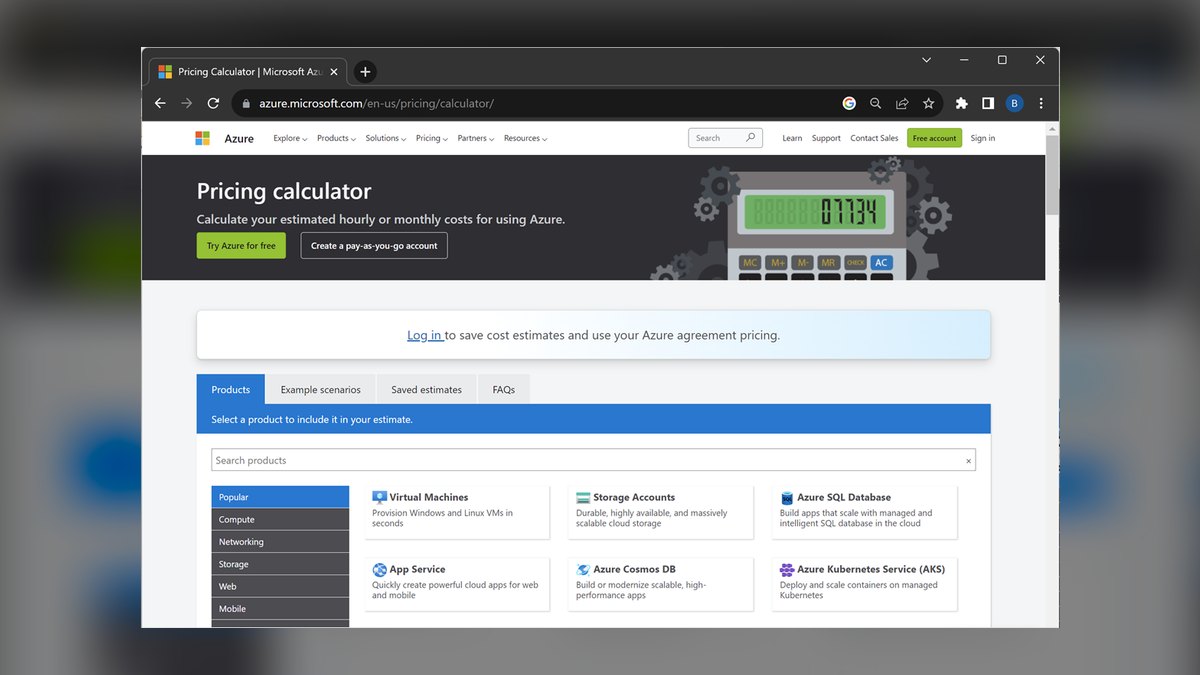Select the Popular category
This screenshot has height=675, width=1200.
tap(280, 497)
